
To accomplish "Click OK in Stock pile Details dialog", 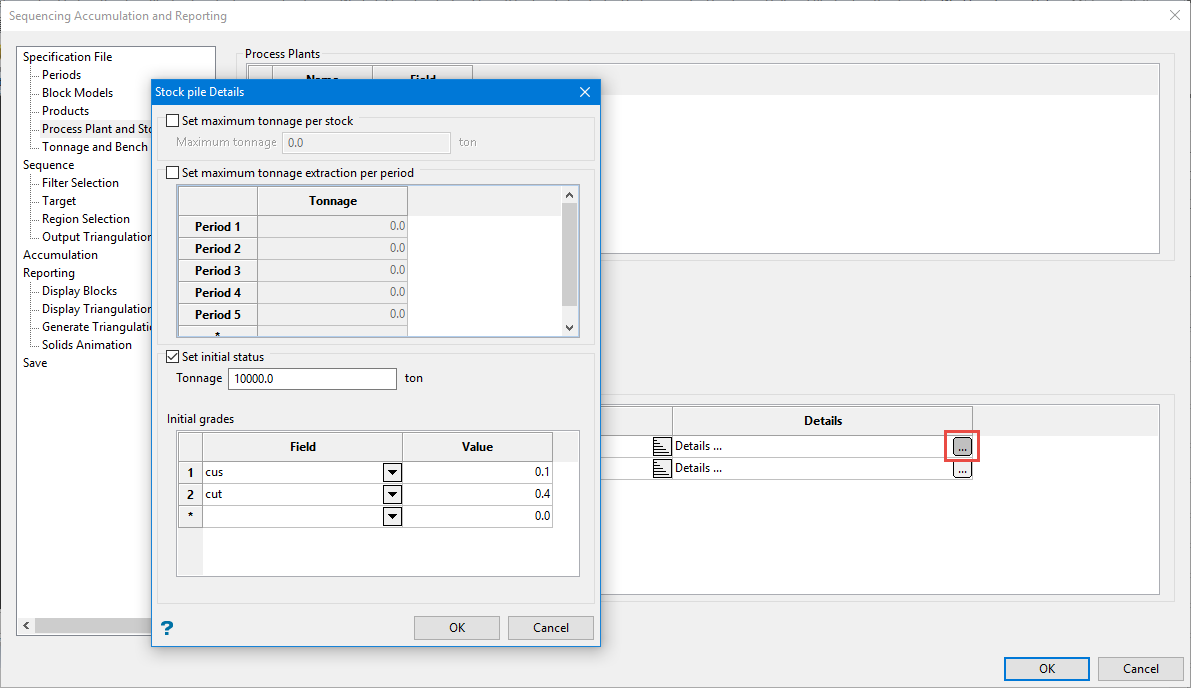I will coord(456,628).
